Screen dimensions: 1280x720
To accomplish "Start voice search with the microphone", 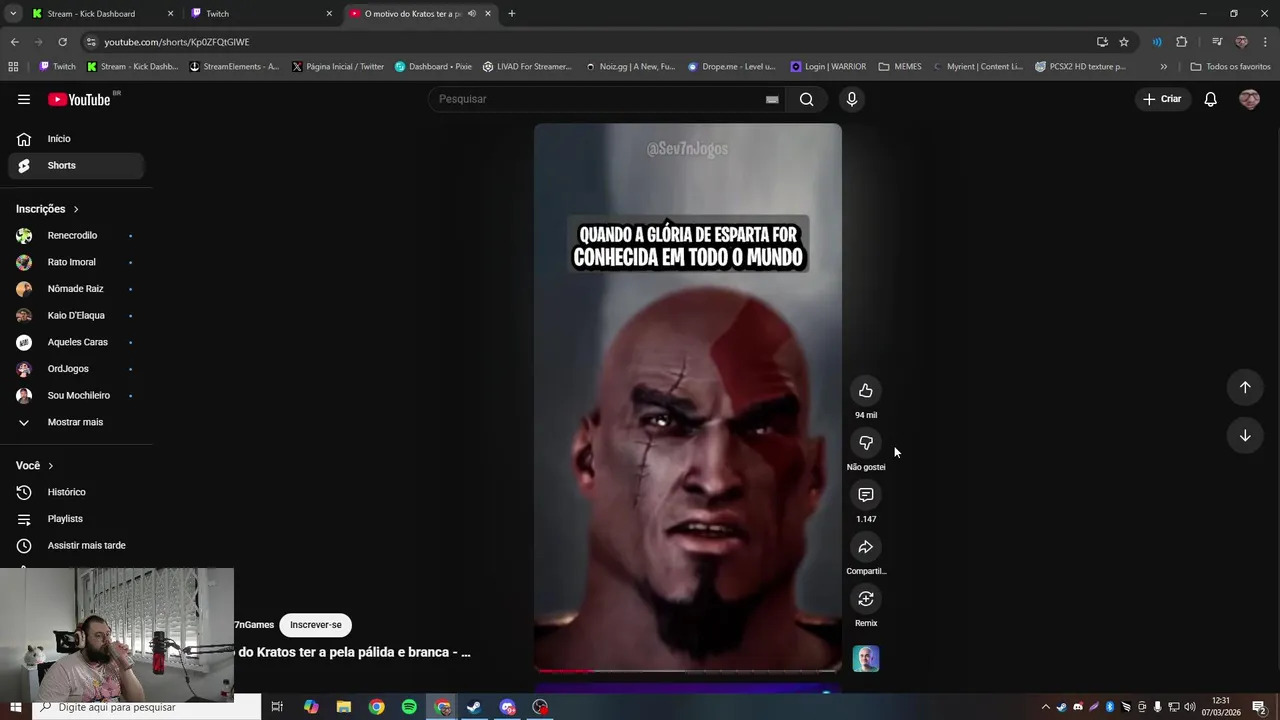I will tap(852, 99).
